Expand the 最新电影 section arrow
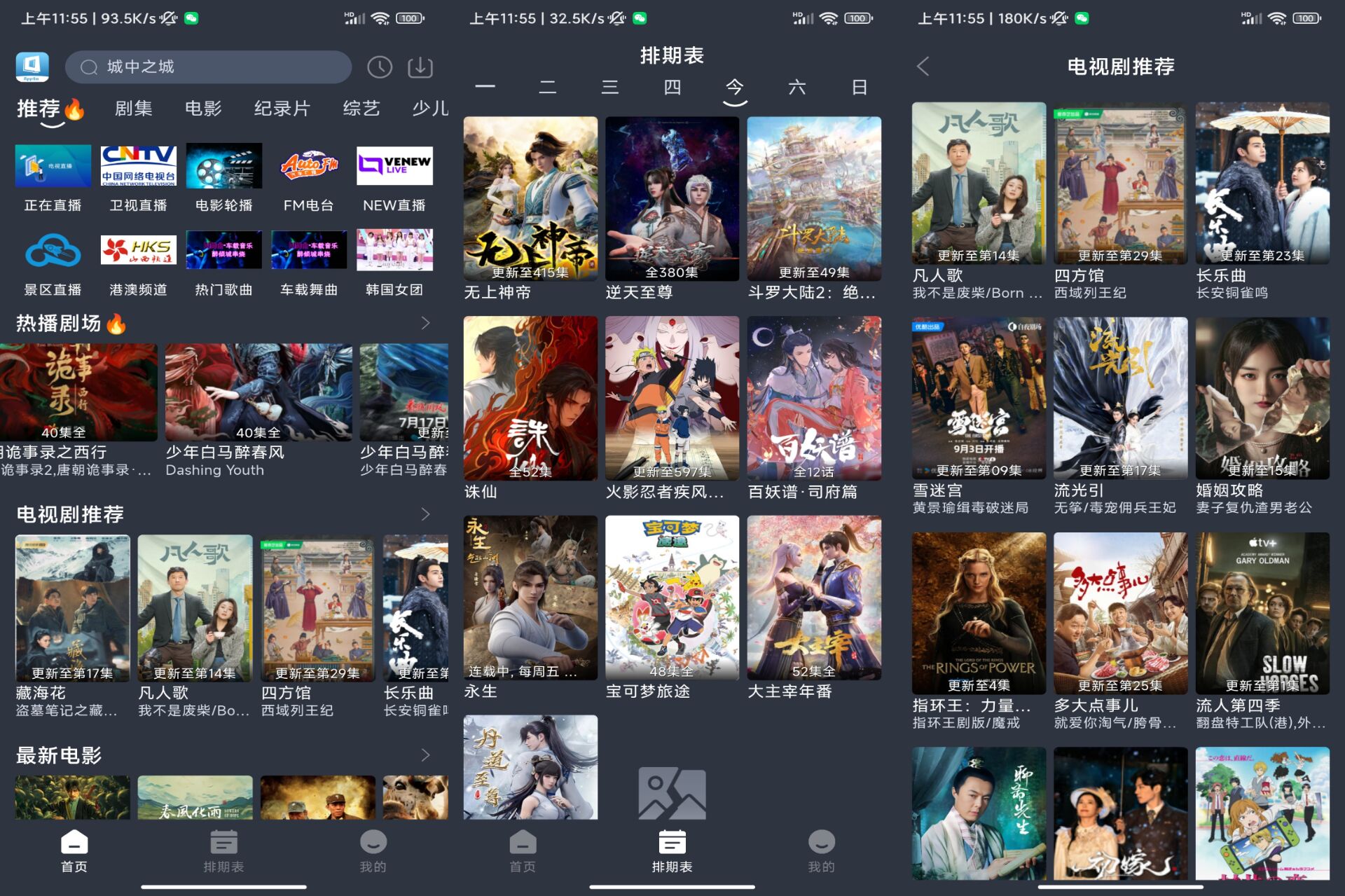This screenshot has width=1345, height=896. (425, 754)
